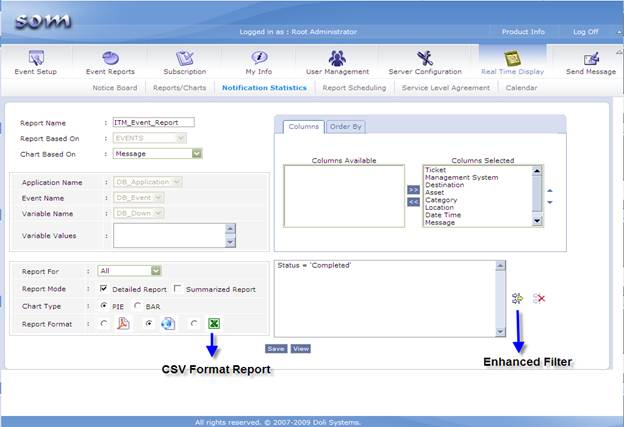Click the enhanced filter icon
This screenshot has width=624, height=427.
tap(518, 299)
